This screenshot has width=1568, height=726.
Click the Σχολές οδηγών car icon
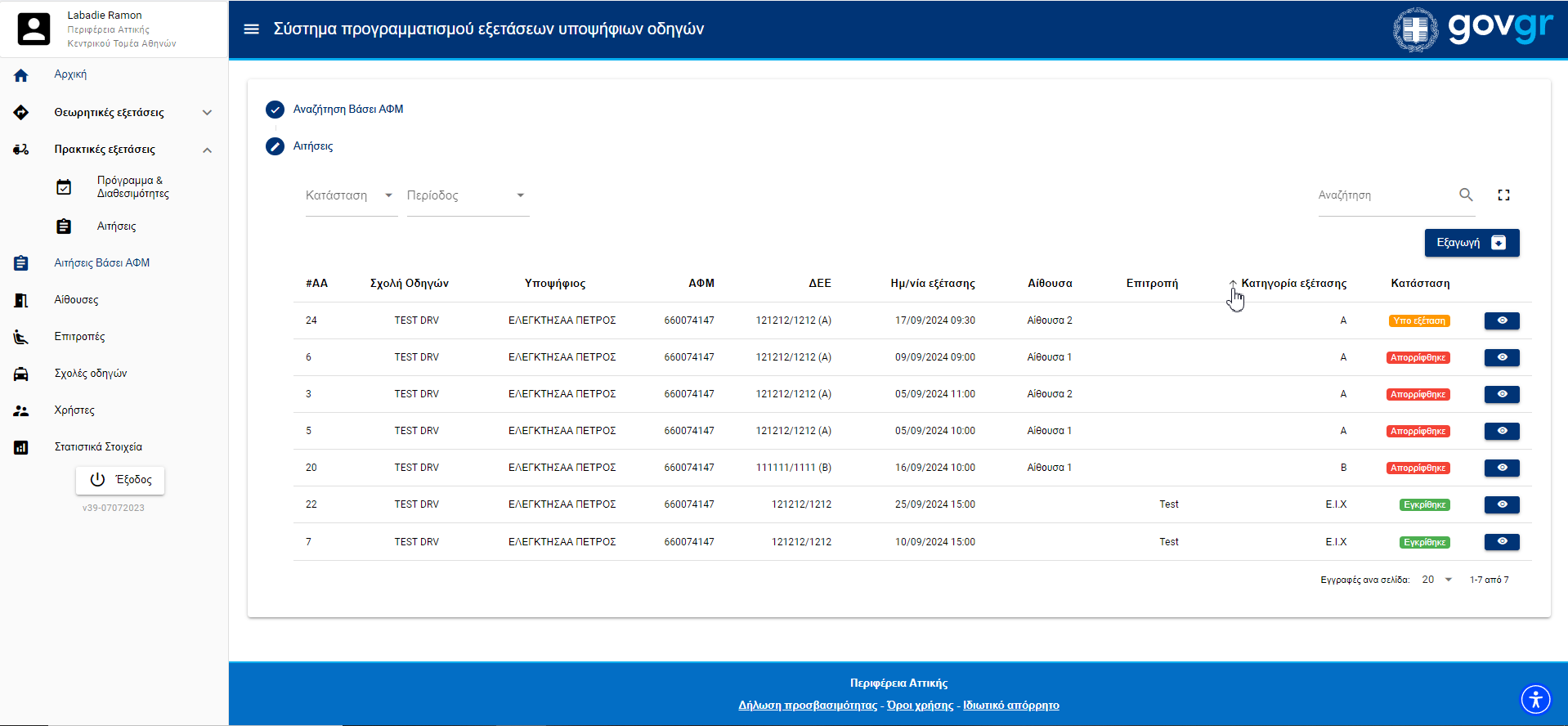[21, 374]
